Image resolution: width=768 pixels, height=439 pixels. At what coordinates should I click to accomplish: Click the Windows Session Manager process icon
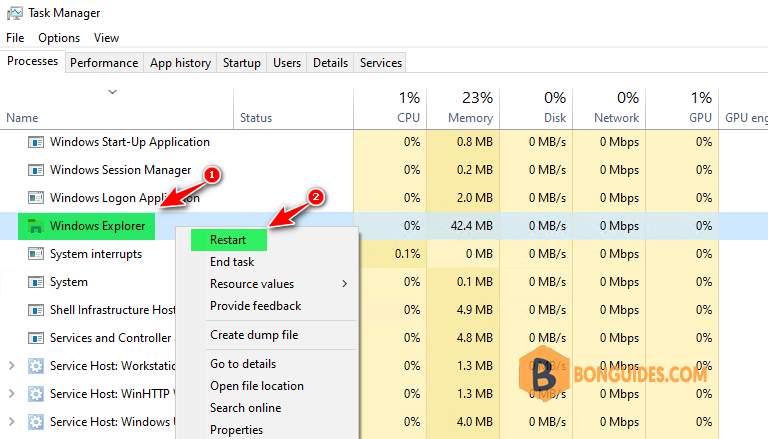tap(35, 170)
